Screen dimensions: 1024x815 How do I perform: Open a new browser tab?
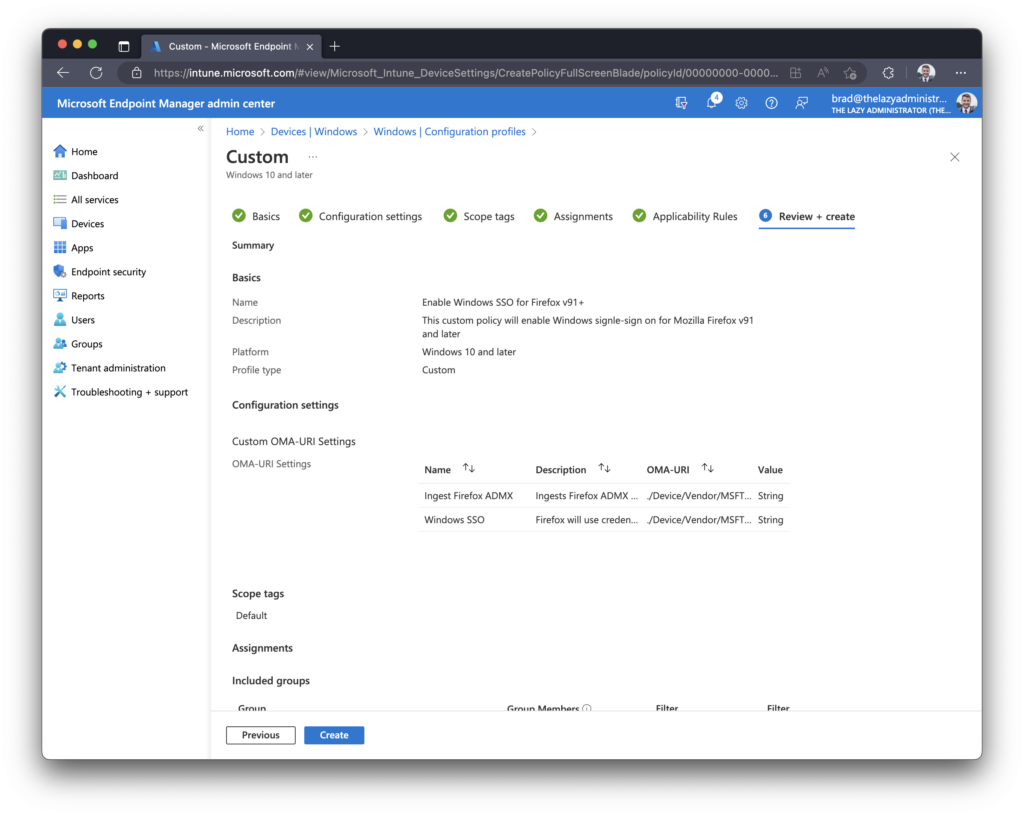(x=335, y=46)
